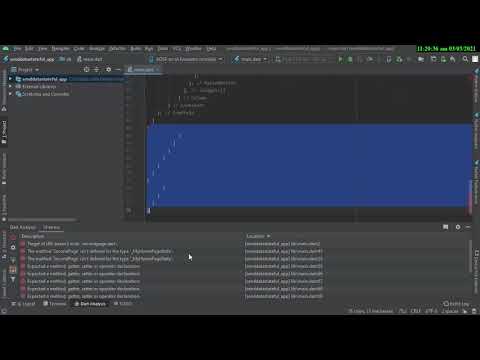Click the collapse all icon in Project panel
The image size is (480, 360).
[97, 70]
